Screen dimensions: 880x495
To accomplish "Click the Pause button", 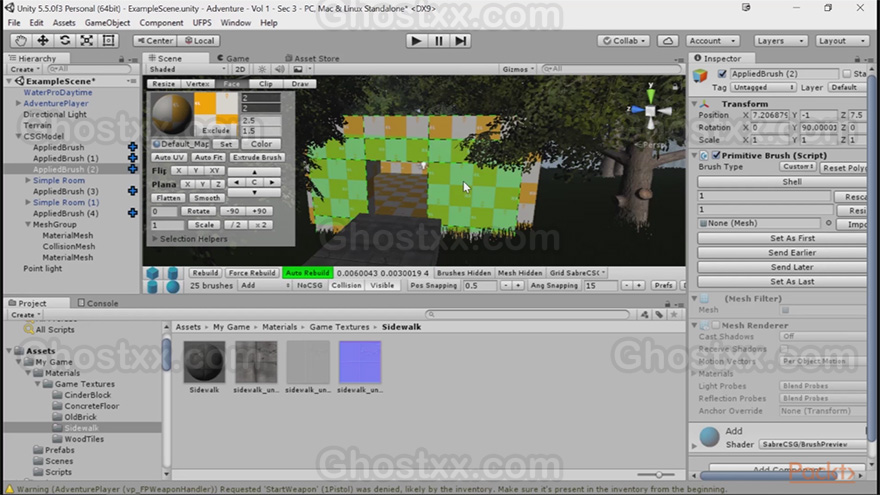I will point(438,41).
